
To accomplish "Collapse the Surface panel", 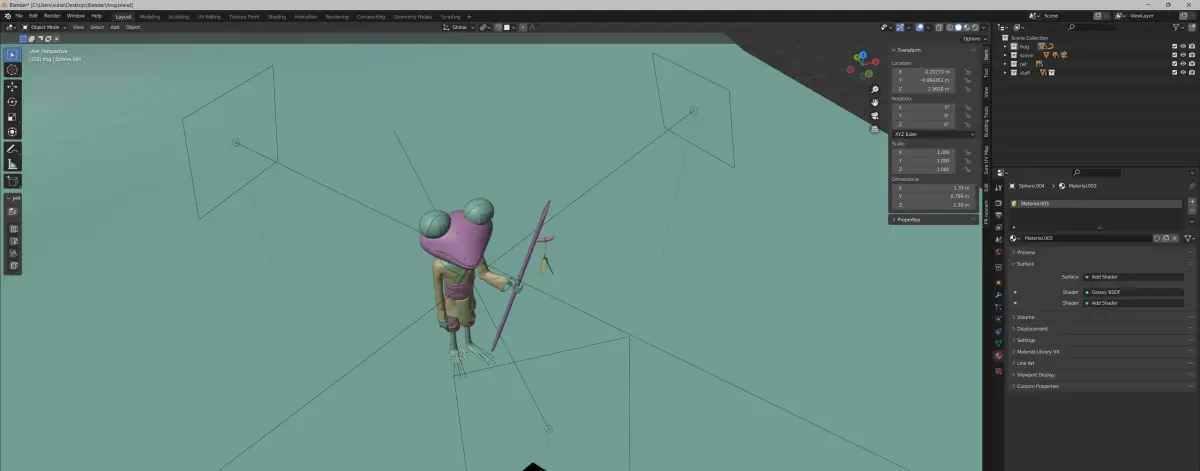I will 1025,264.
